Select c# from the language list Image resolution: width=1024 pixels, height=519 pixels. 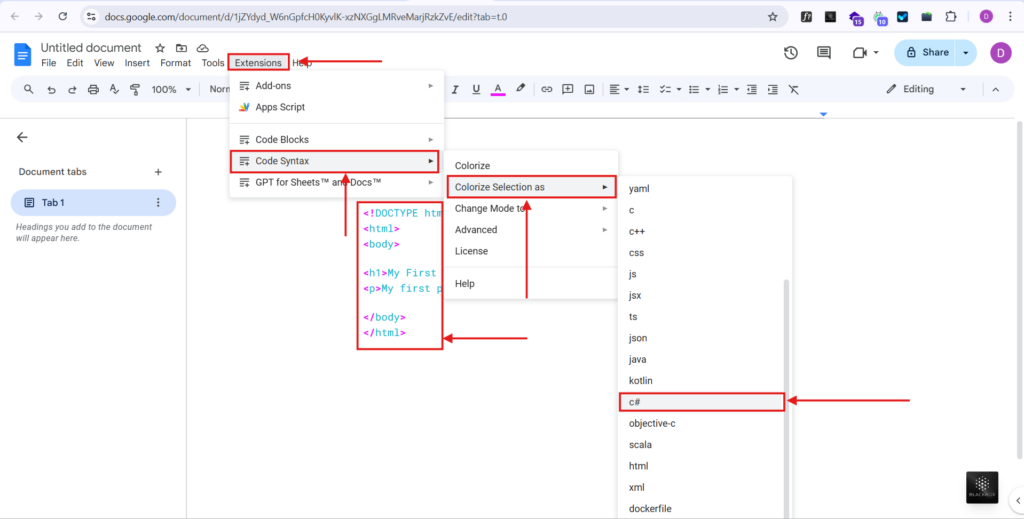pyautogui.click(x=700, y=402)
